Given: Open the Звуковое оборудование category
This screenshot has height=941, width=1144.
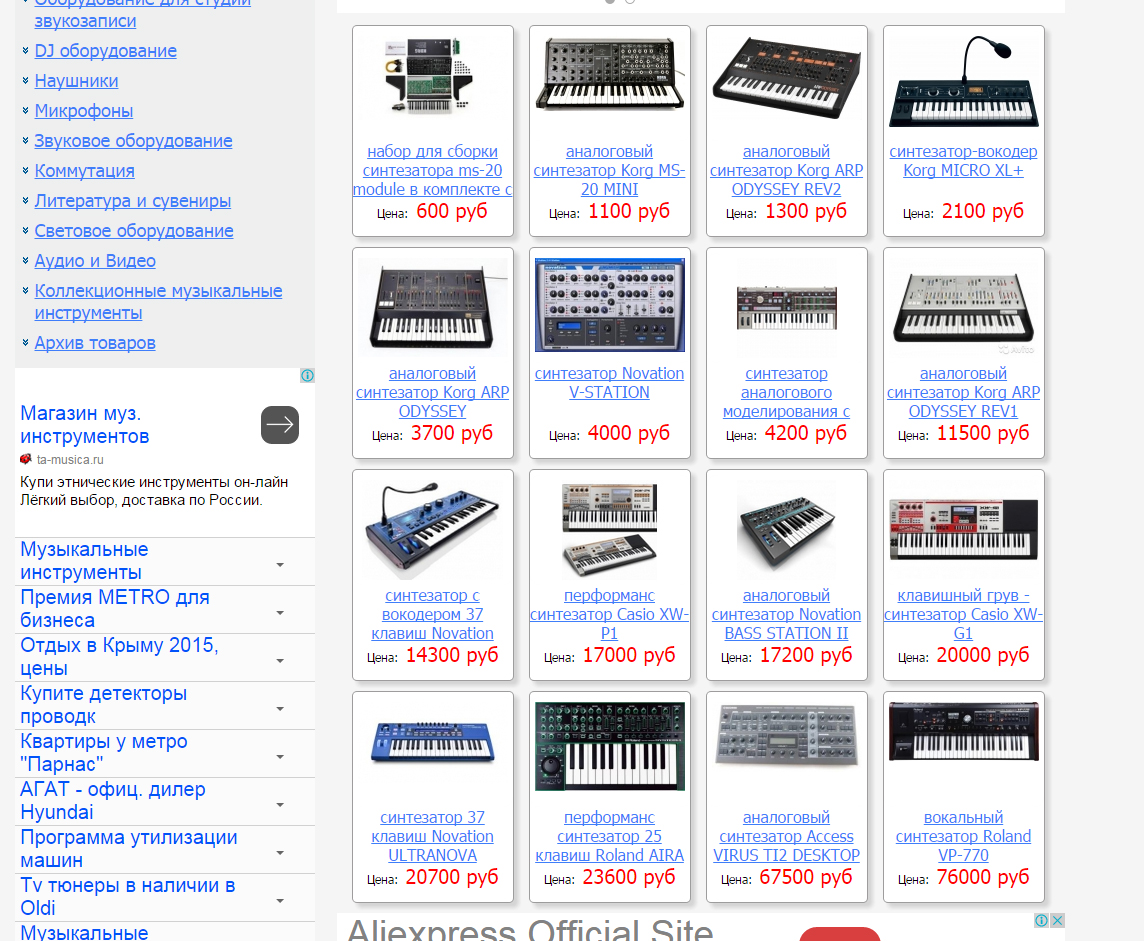Looking at the screenshot, I should [134, 141].
